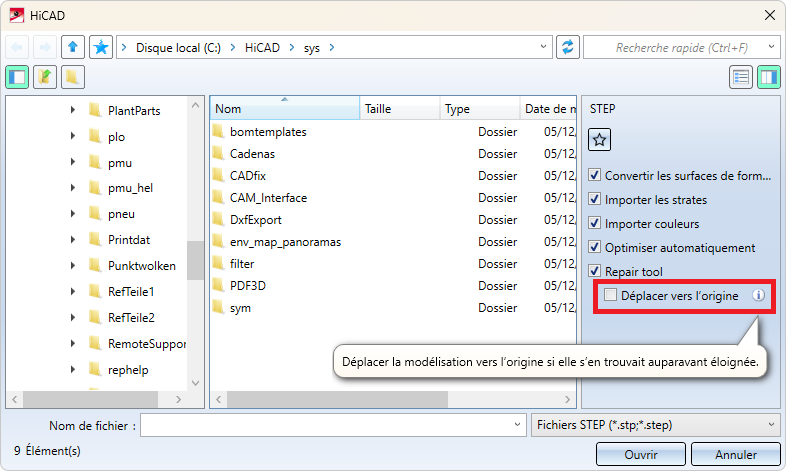Select the CADfix folder row

[x=393, y=175]
